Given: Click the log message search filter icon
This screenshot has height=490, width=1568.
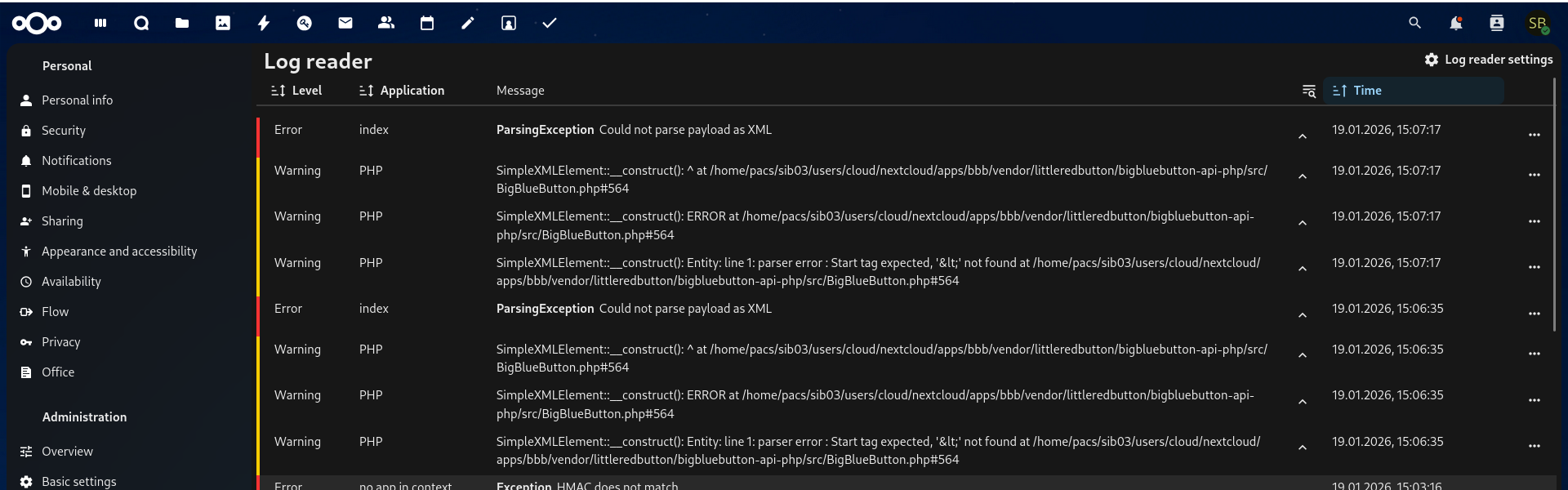Looking at the screenshot, I should click(x=1308, y=91).
